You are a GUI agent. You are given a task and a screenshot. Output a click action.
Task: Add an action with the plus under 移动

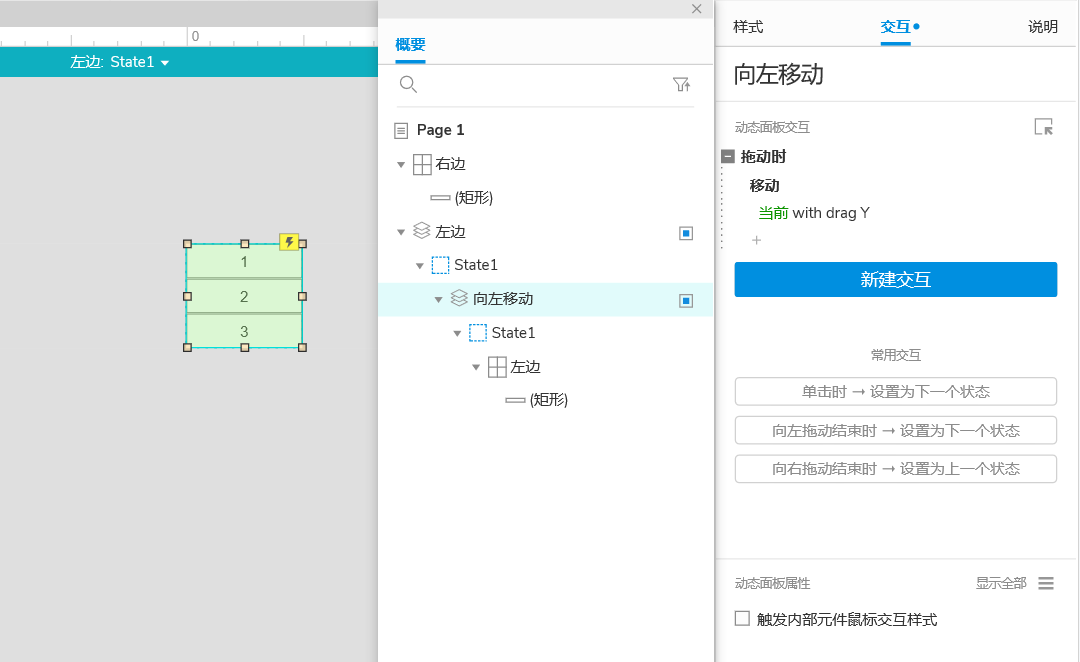(x=756, y=240)
